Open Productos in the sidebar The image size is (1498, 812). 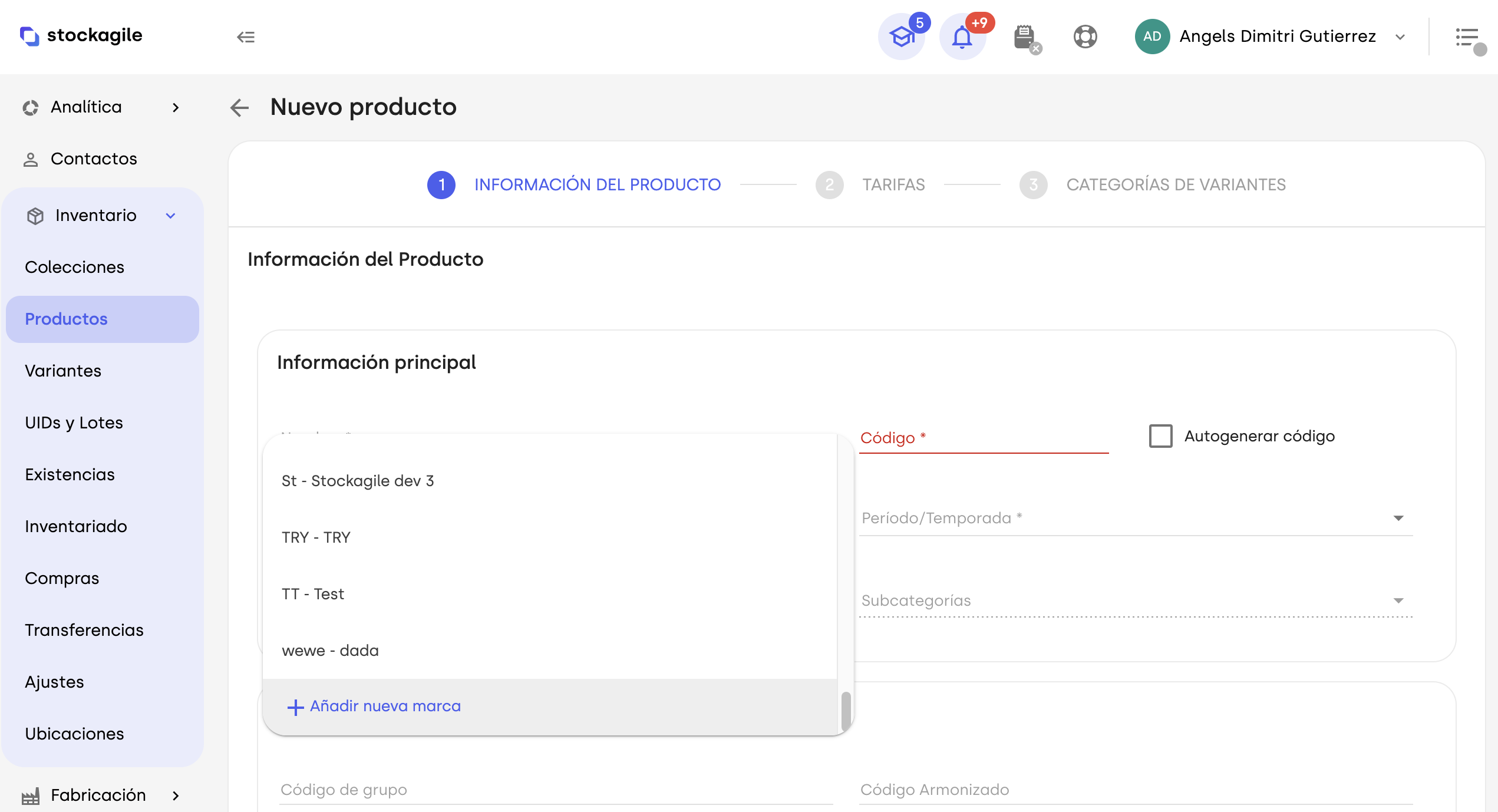[103, 319]
